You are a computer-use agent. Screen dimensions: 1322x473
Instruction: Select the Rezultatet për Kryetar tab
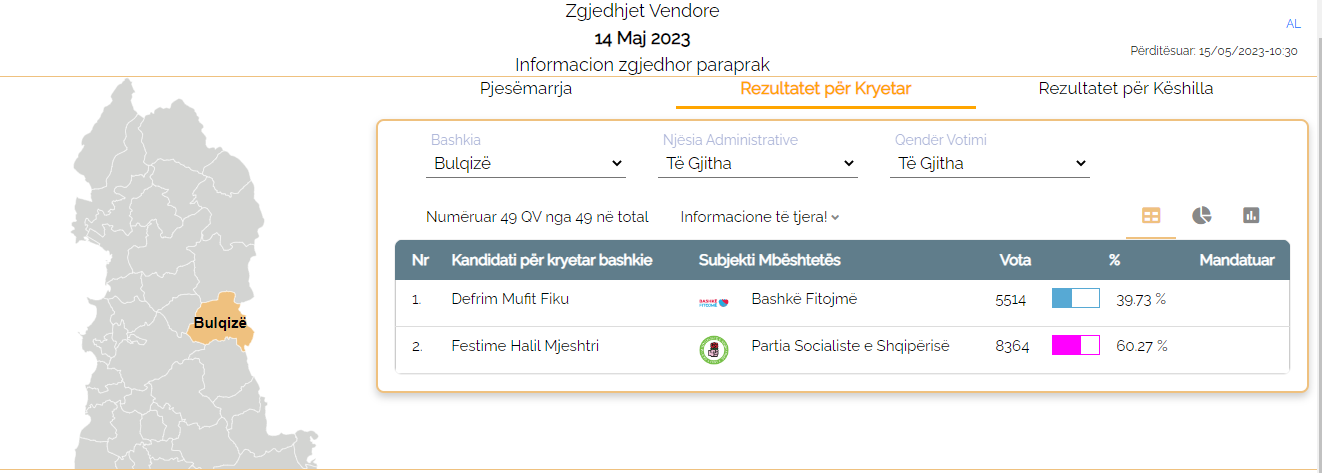tap(826, 89)
